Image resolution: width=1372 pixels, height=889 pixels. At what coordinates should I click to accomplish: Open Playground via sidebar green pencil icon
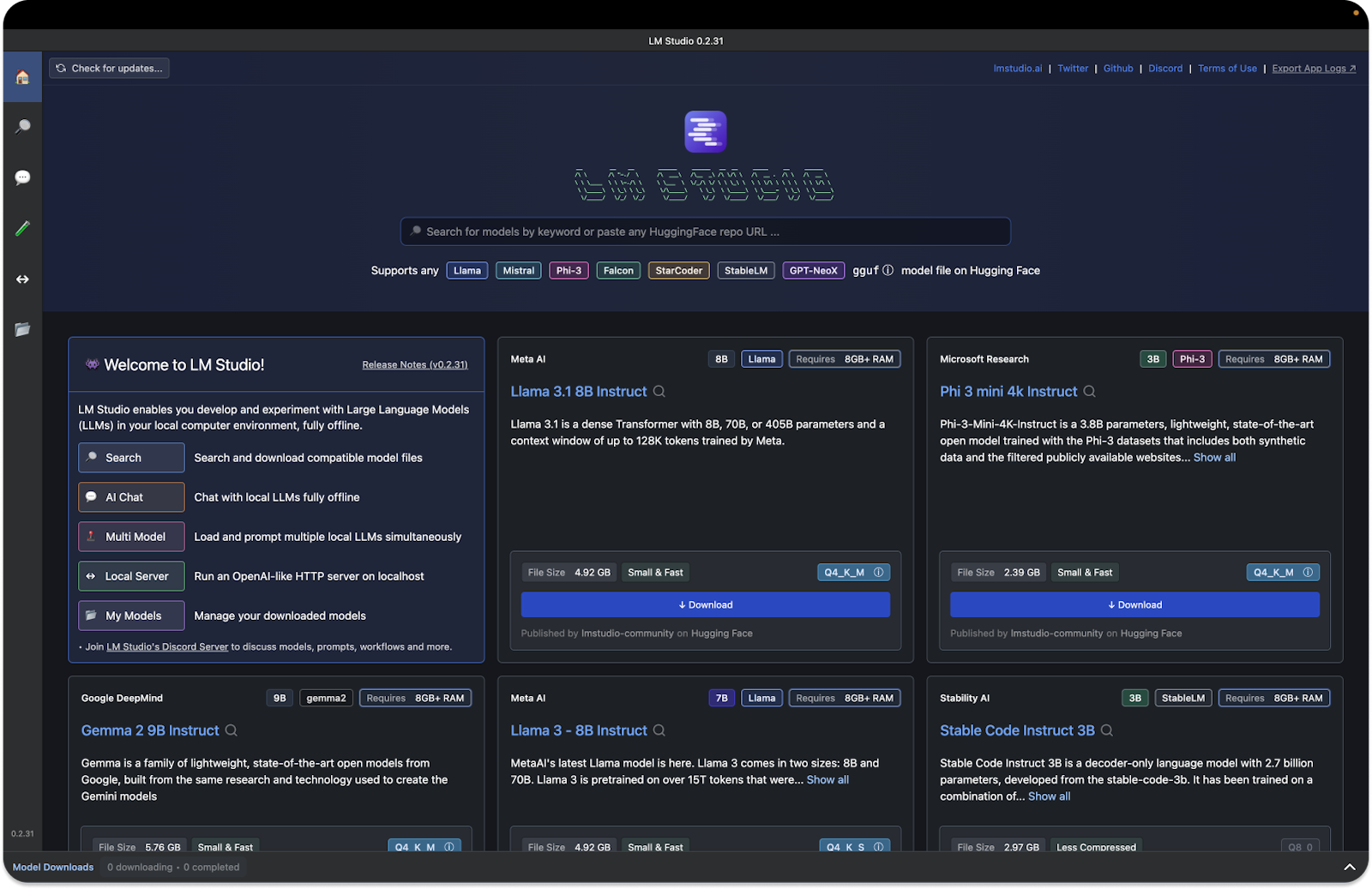pyautogui.click(x=22, y=228)
